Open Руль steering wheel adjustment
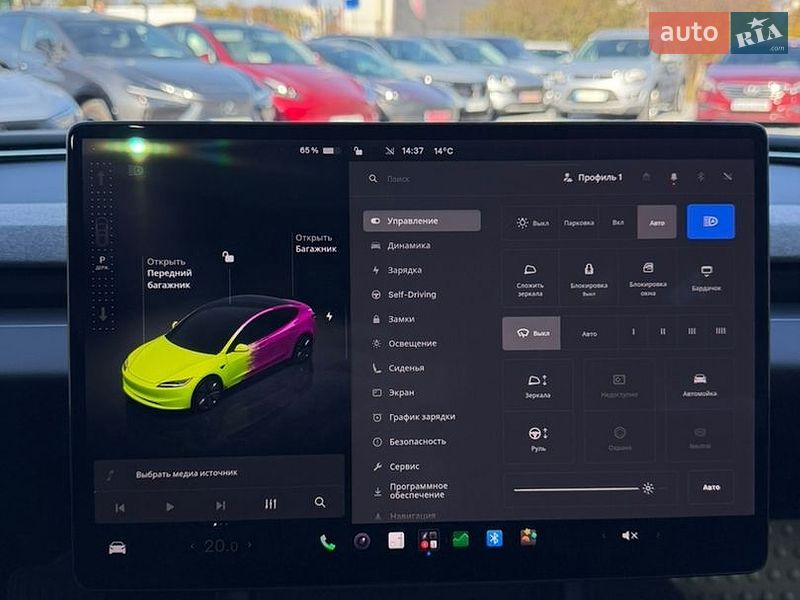 [x=537, y=439]
